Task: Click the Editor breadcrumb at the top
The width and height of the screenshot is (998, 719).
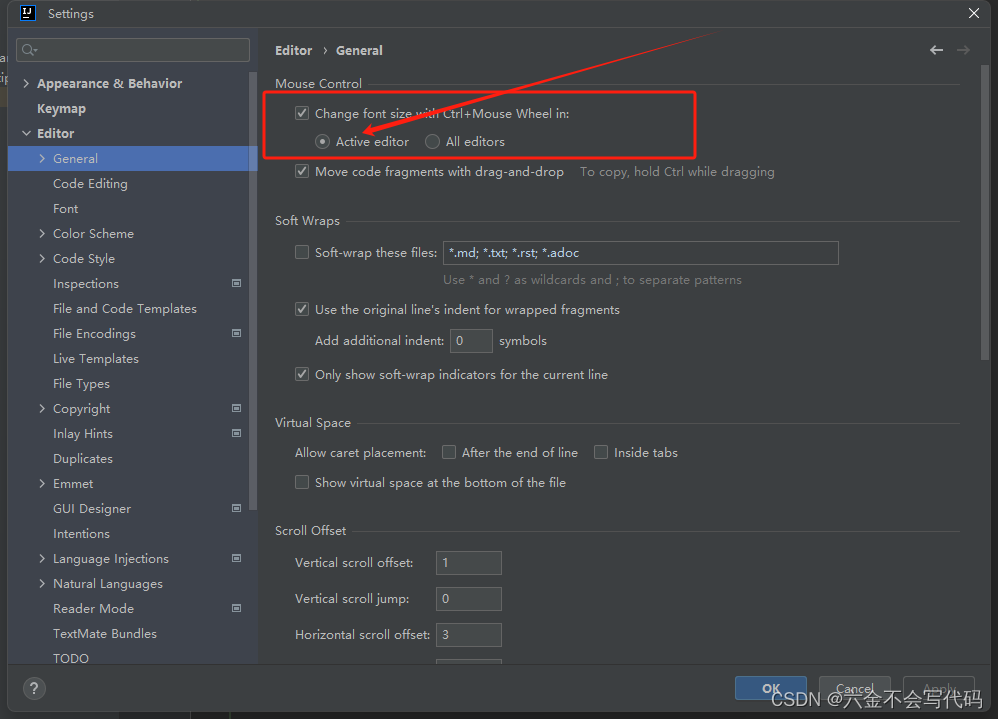Action: pos(293,50)
